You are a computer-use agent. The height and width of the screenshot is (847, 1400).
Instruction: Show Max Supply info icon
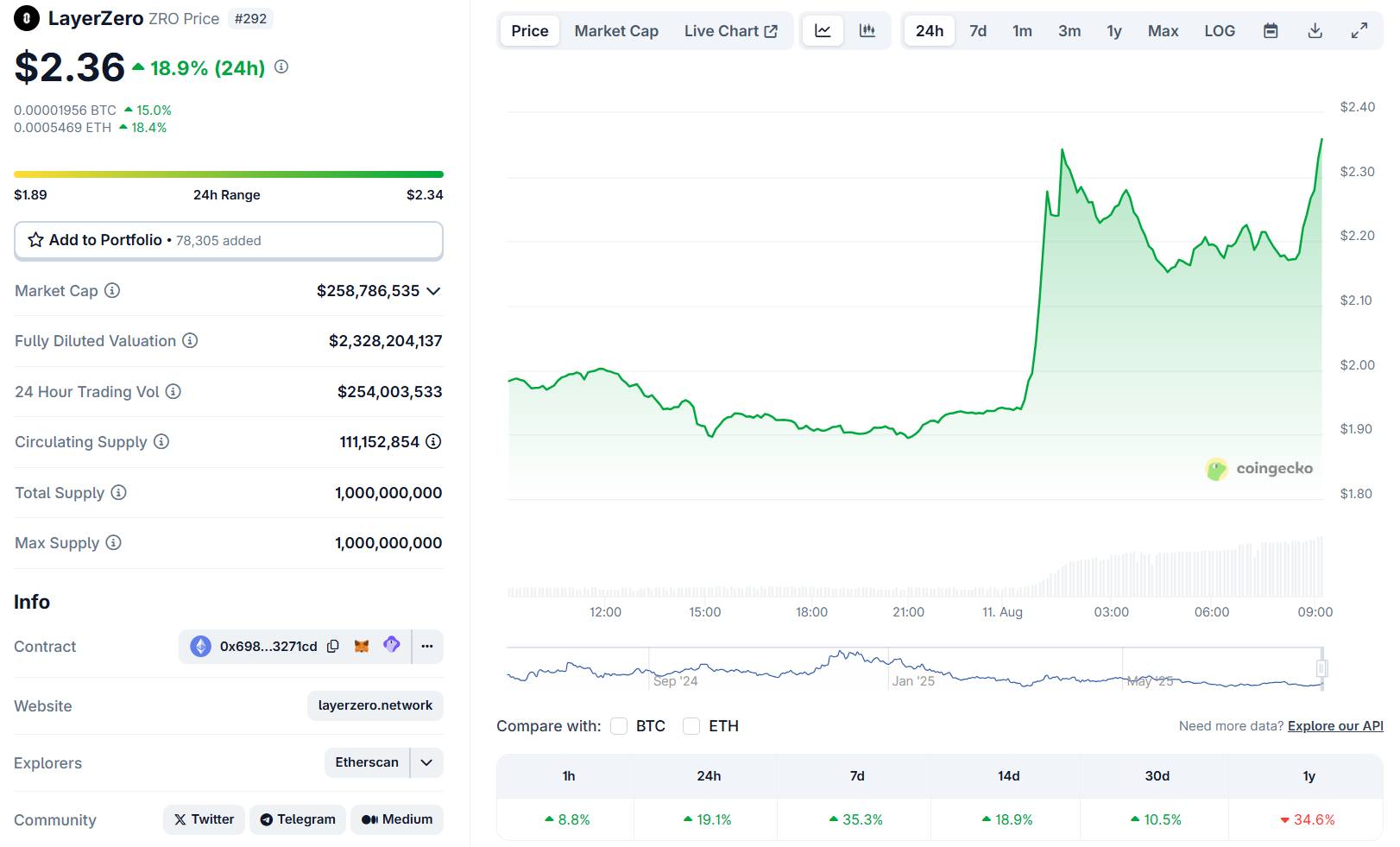[113, 542]
